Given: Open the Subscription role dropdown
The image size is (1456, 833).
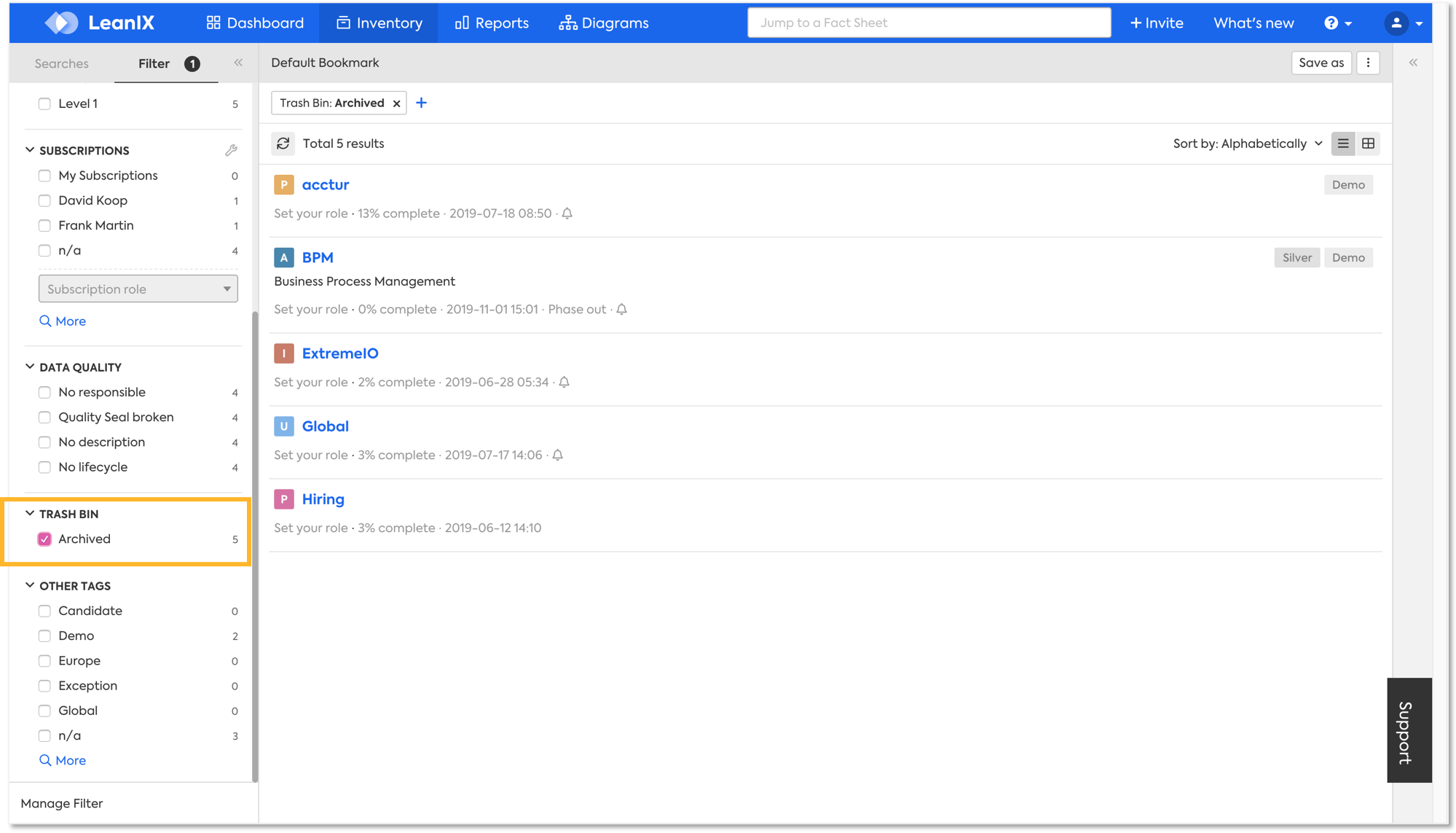Looking at the screenshot, I should click(138, 289).
